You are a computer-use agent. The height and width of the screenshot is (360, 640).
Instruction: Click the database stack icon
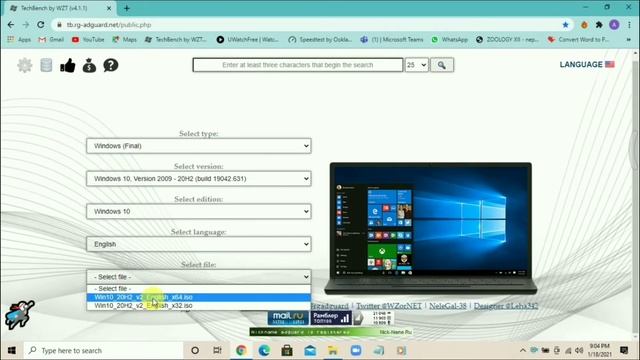[46, 65]
